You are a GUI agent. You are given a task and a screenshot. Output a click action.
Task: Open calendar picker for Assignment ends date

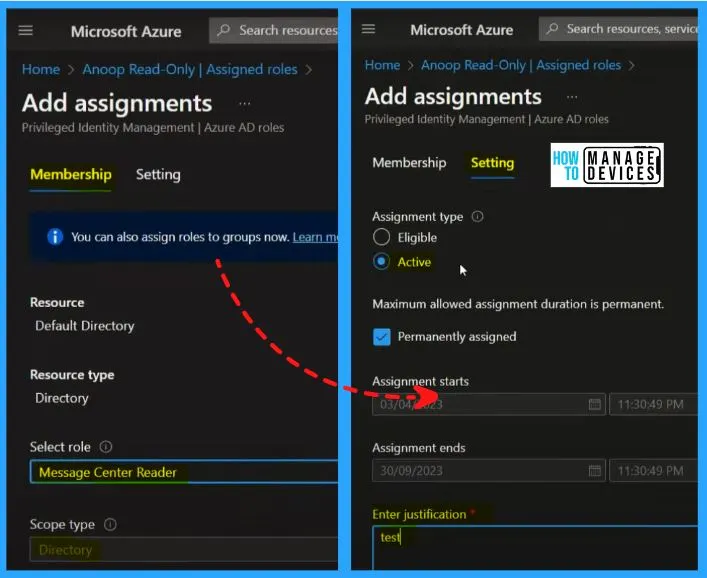point(595,471)
